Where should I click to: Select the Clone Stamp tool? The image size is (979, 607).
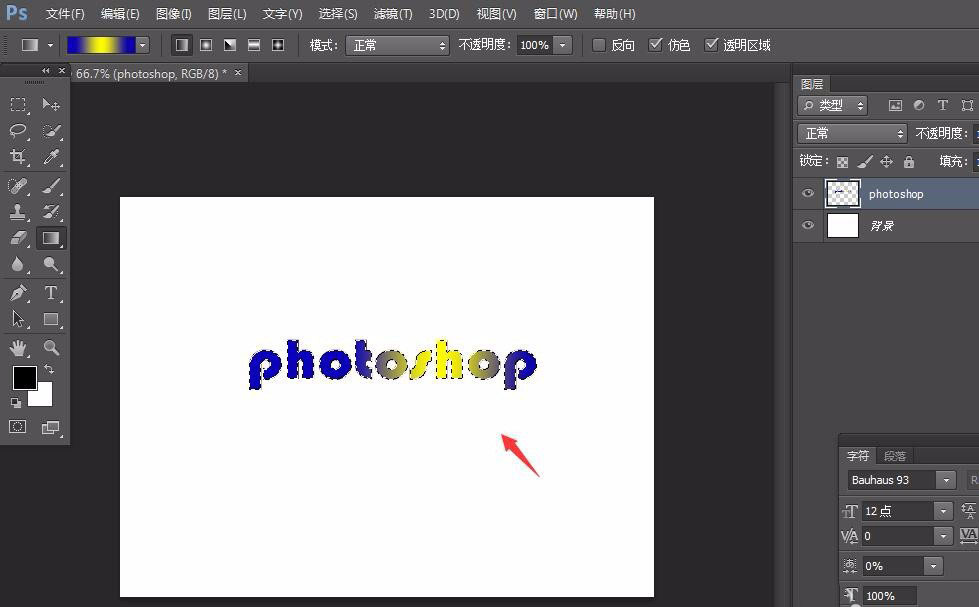[x=18, y=212]
